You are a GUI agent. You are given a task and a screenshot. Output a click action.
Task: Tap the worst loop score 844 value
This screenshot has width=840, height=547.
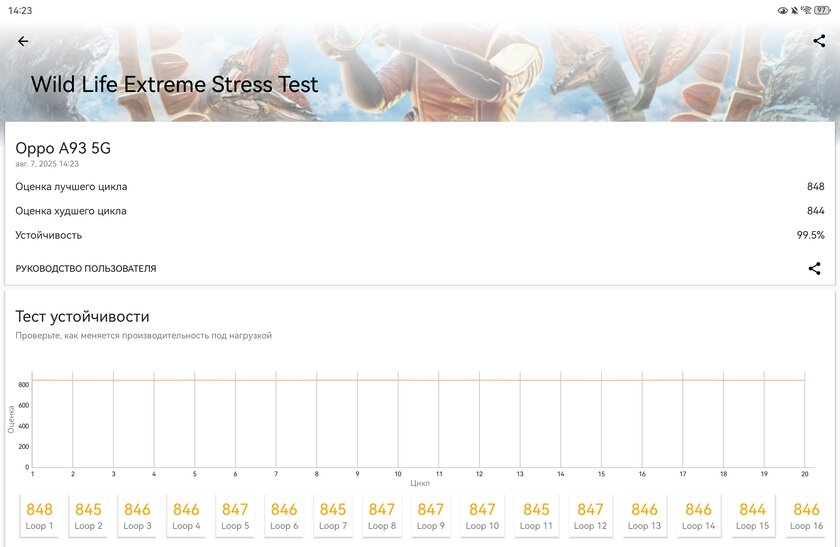click(815, 211)
